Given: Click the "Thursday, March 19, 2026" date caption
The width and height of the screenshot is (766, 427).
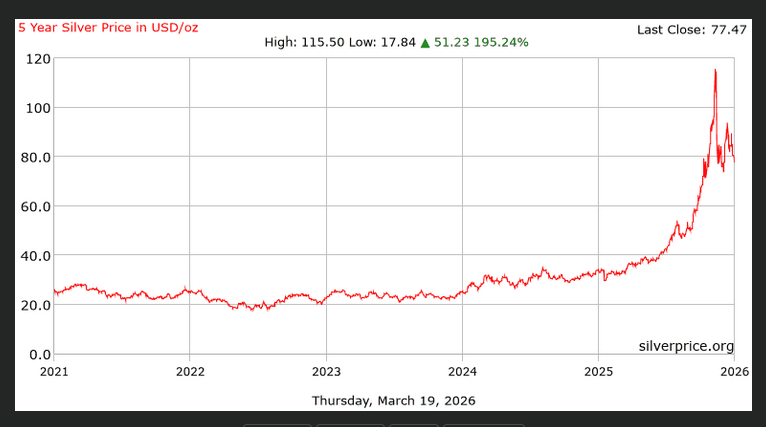Looking at the screenshot, I should [394, 401].
